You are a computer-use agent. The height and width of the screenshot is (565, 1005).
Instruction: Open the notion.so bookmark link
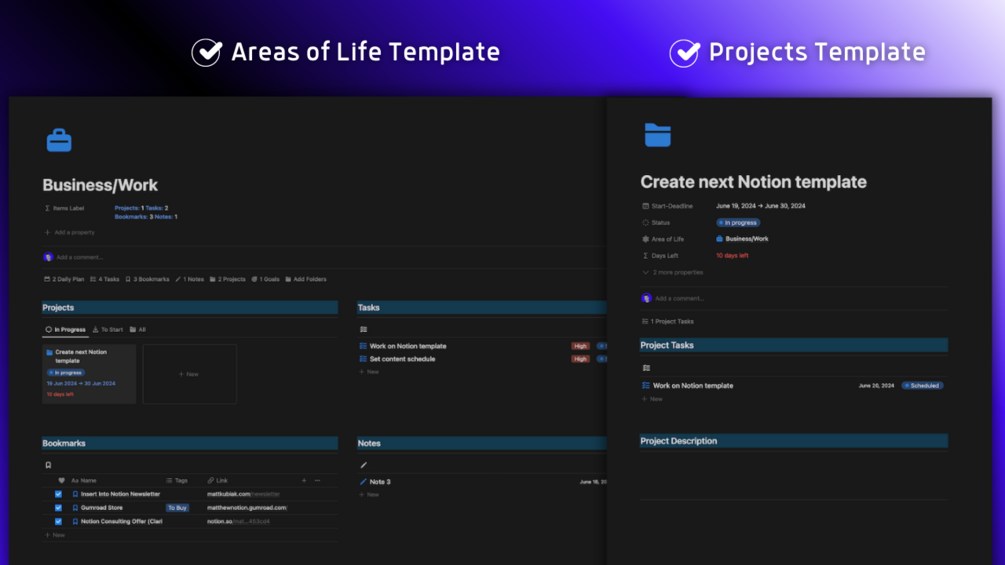coord(238,521)
